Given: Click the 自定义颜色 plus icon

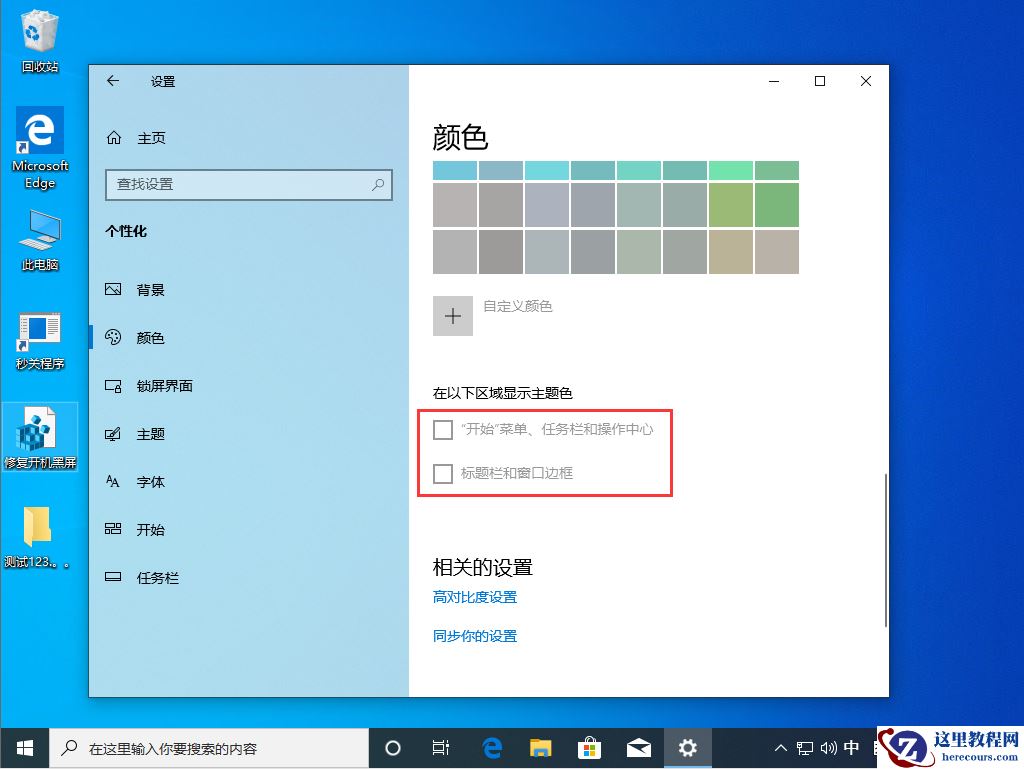Looking at the screenshot, I should 452,315.
